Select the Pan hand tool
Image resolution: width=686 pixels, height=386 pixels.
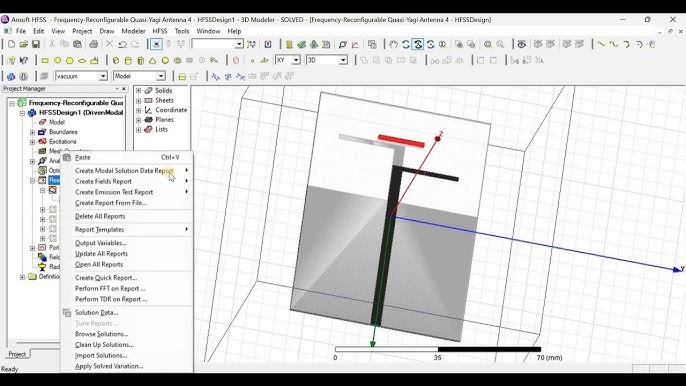pos(393,44)
